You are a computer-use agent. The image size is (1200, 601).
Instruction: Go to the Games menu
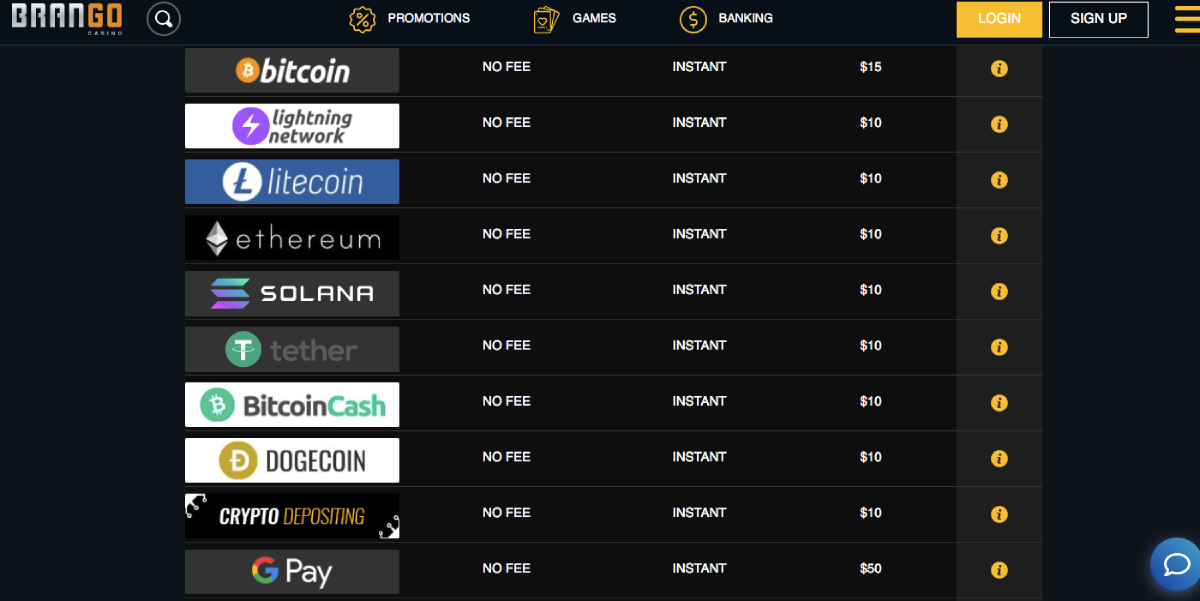pos(575,19)
